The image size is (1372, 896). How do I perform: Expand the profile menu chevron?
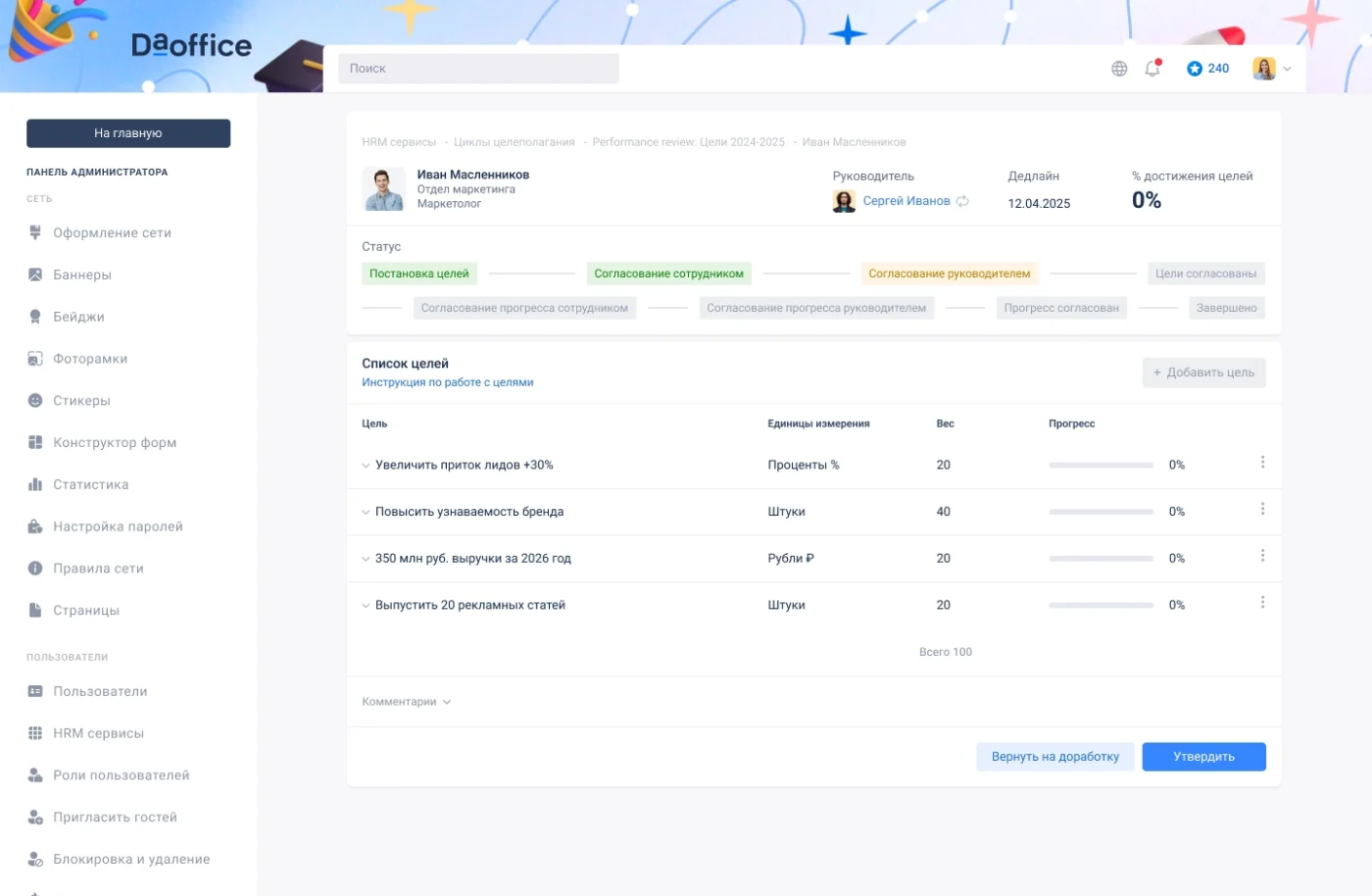click(x=1288, y=69)
